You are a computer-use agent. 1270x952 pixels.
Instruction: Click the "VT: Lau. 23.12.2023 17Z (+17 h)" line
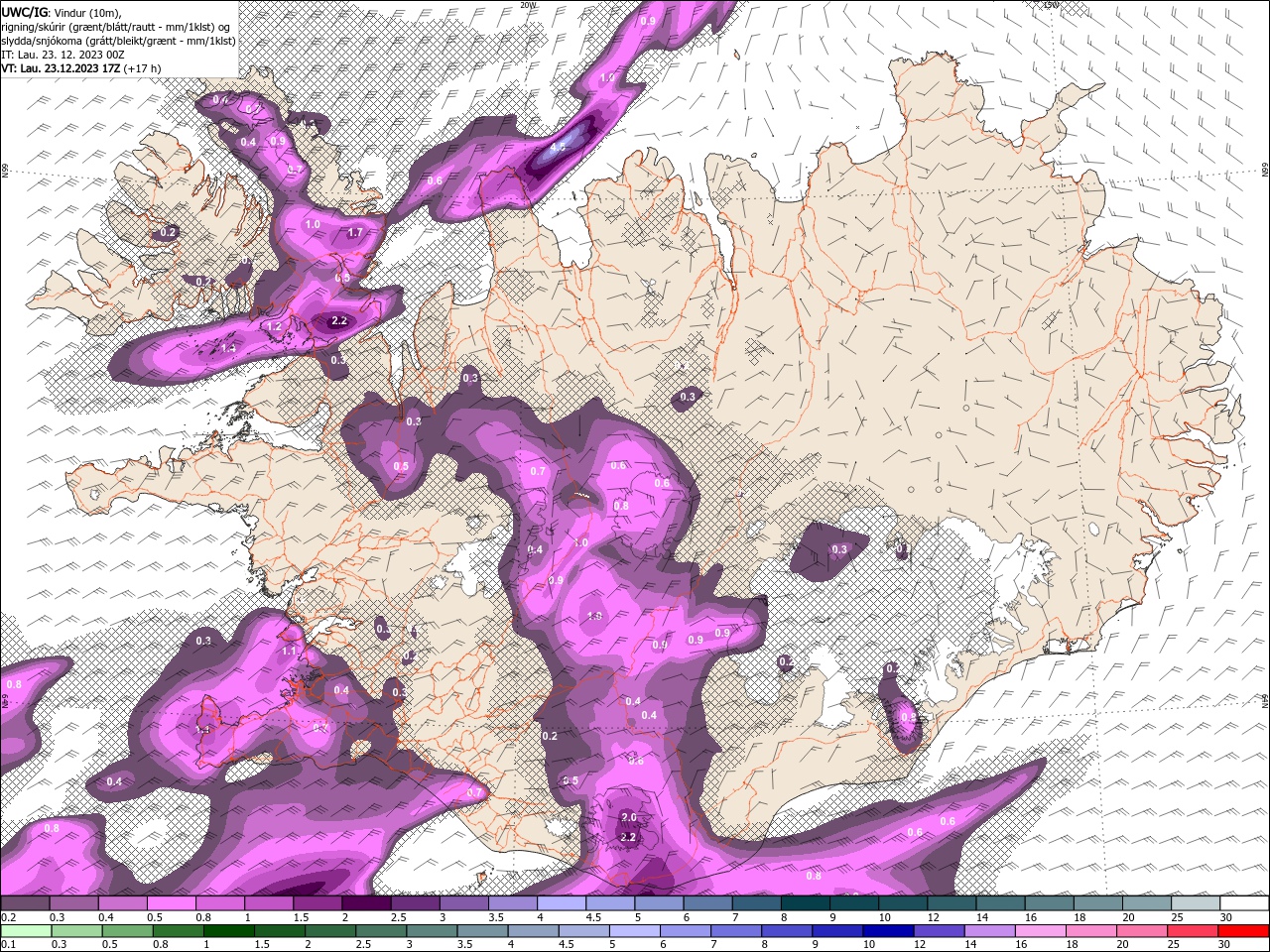81,68
